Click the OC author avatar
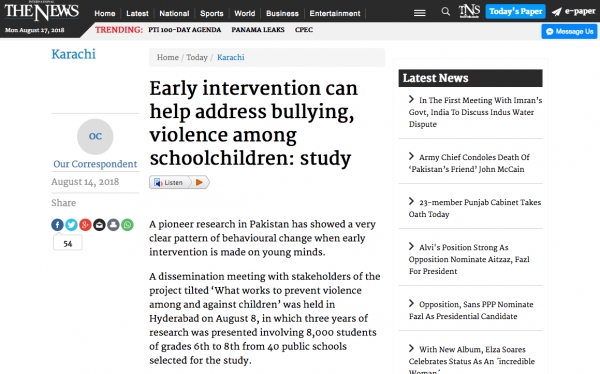600x374 pixels. coord(95,136)
